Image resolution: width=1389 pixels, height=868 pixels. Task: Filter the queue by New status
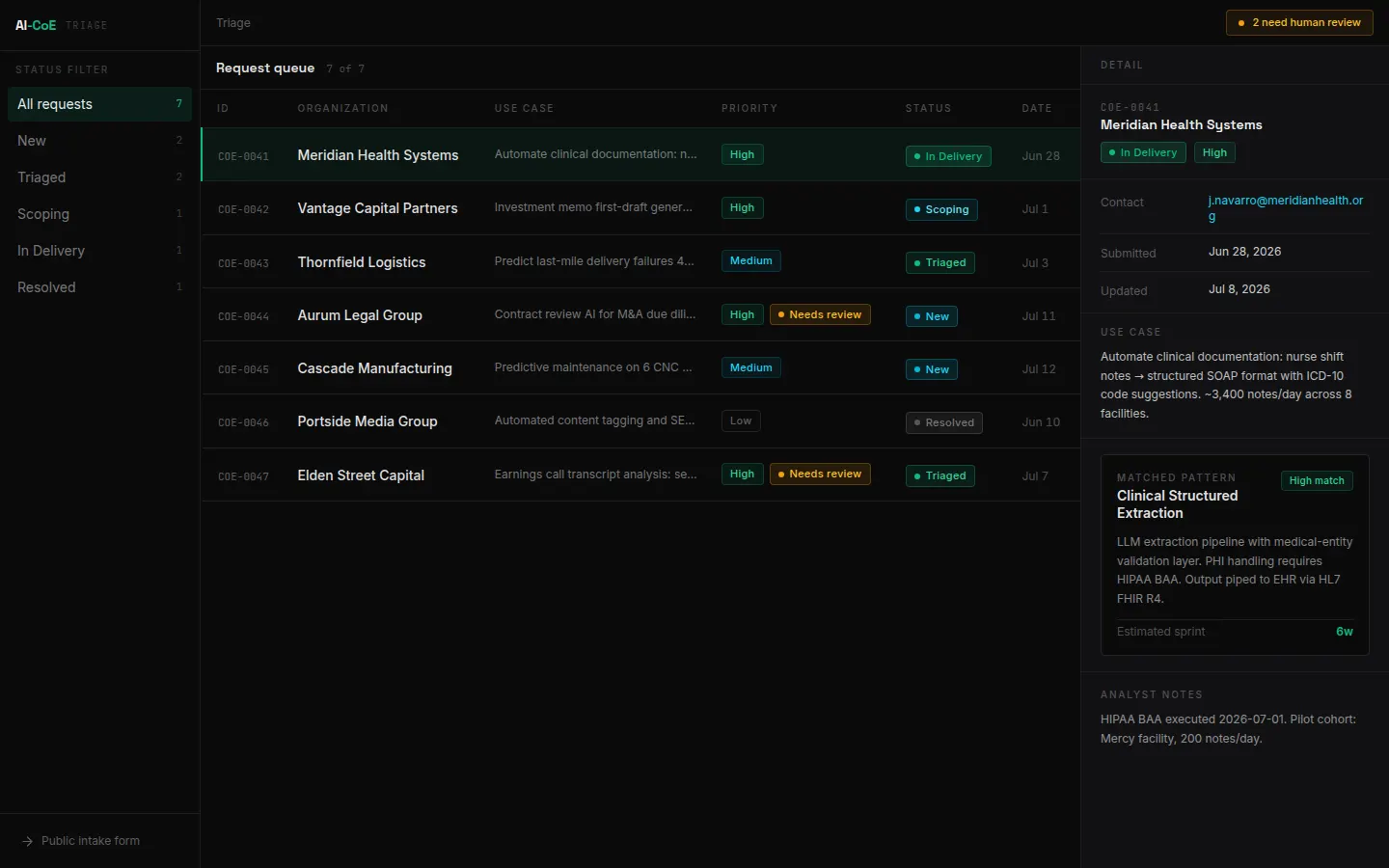pyautogui.click(x=99, y=141)
